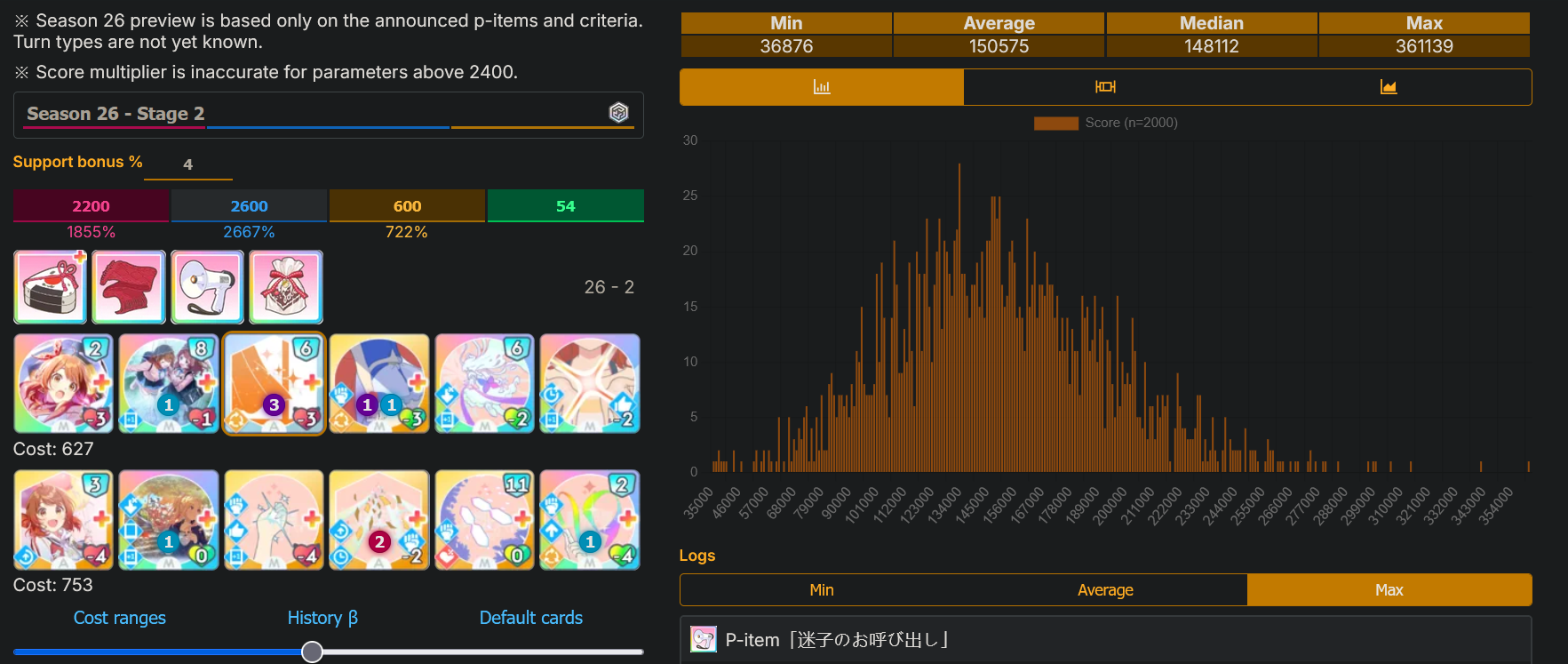Image resolution: width=1568 pixels, height=664 pixels.
Task: Open the stage picker cube icon
Action: tap(619, 112)
